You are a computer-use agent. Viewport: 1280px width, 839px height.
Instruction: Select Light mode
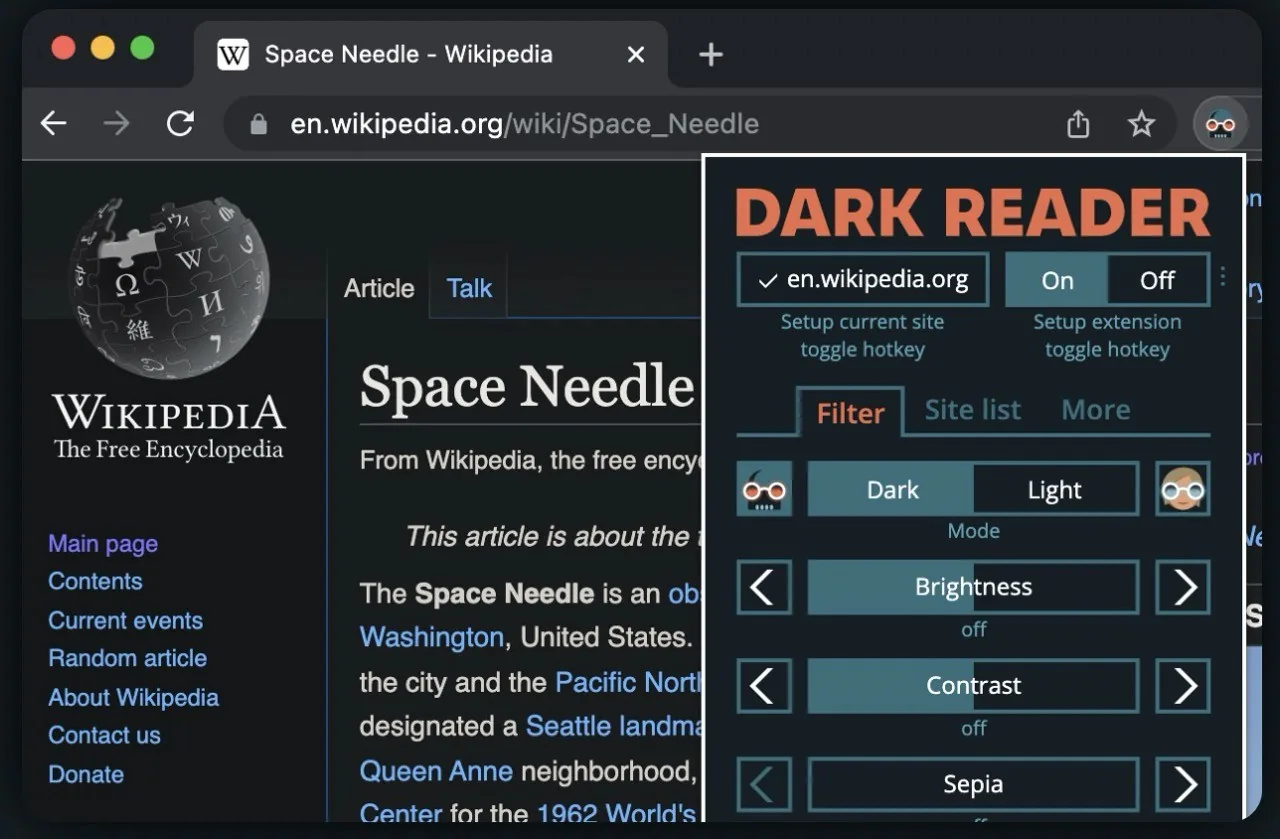pos(1055,489)
